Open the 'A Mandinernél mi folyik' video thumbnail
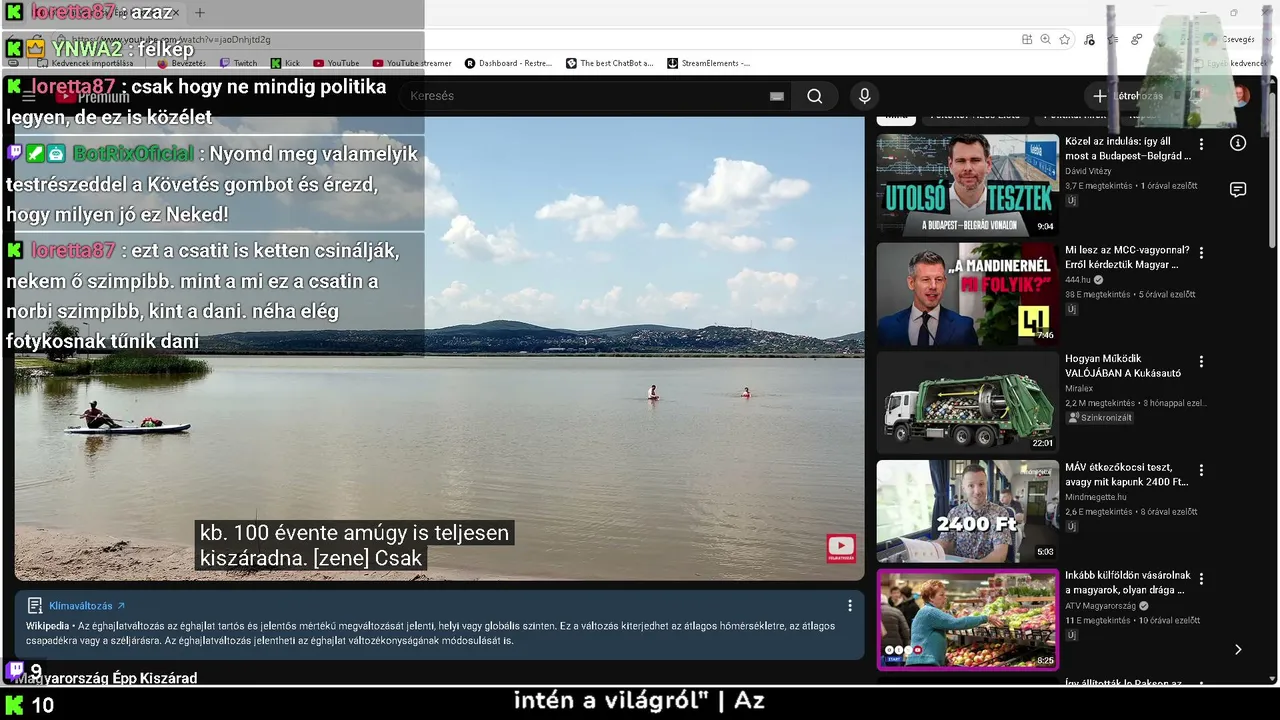Image resolution: width=1280 pixels, height=720 pixels. tap(967, 294)
